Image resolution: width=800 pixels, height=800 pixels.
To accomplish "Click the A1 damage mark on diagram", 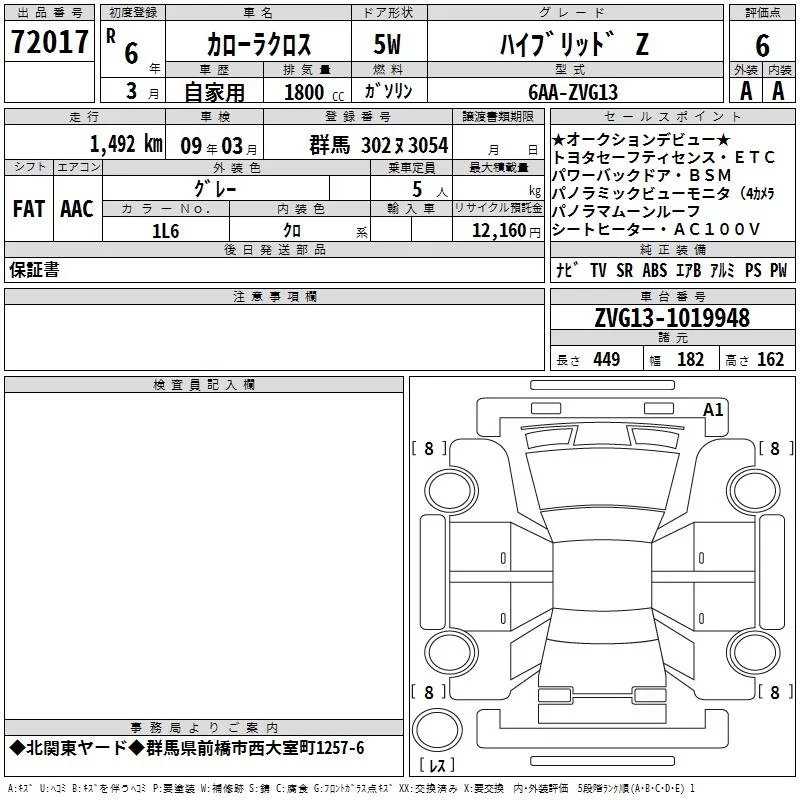I will 713,410.
